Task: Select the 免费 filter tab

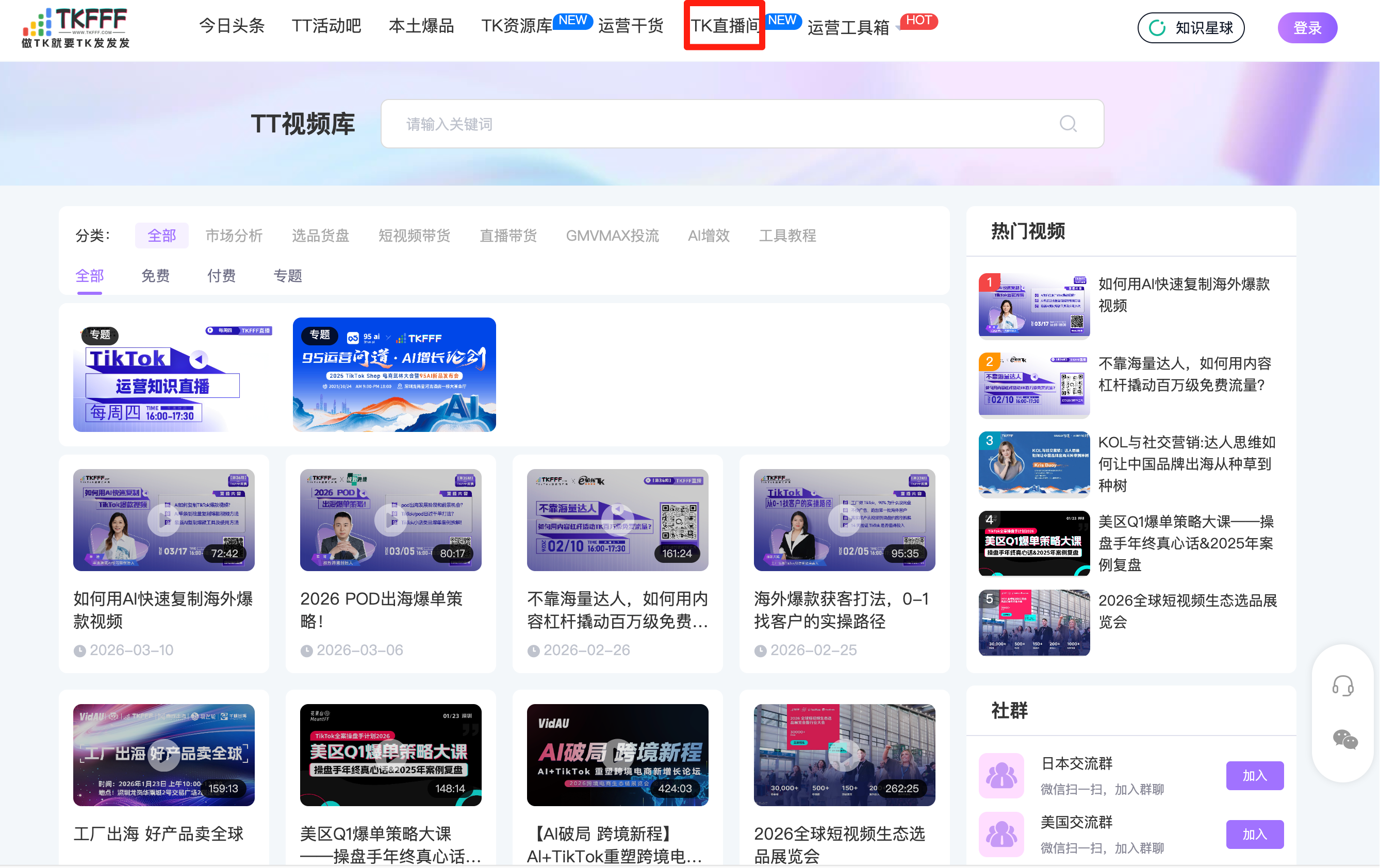Action: click(155, 276)
